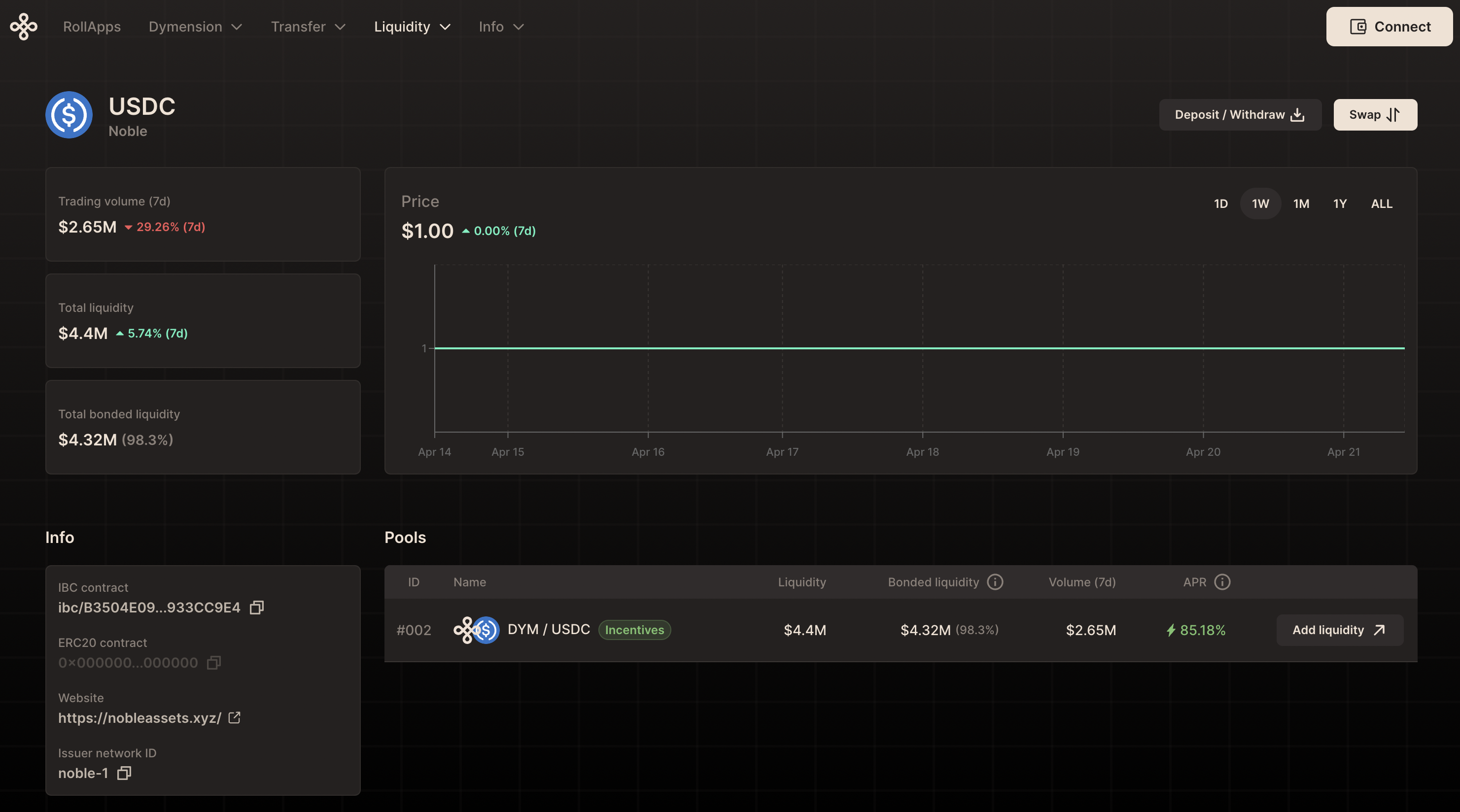Screen dimensions: 1460x812
Task: Click the Apr 21 chart axis label
Action: click(1343, 452)
